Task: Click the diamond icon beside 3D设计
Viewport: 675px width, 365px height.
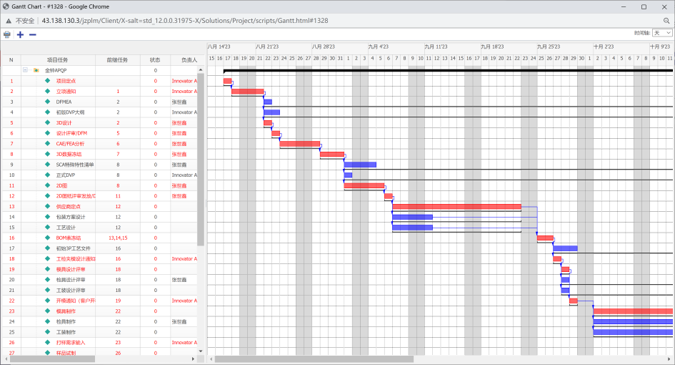Action: point(47,123)
